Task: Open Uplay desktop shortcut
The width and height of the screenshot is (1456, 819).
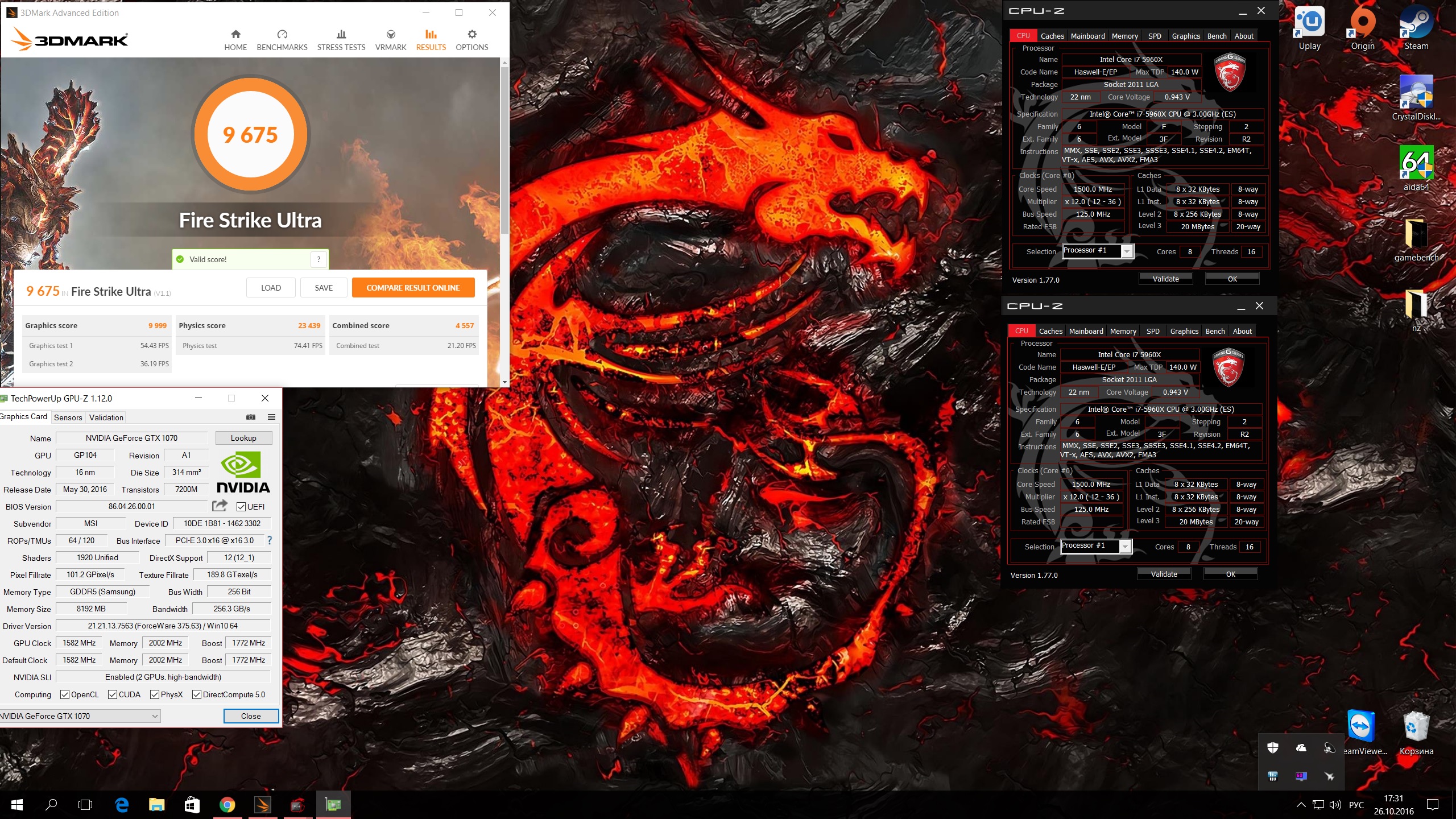Action: (x=1309, y=28)
